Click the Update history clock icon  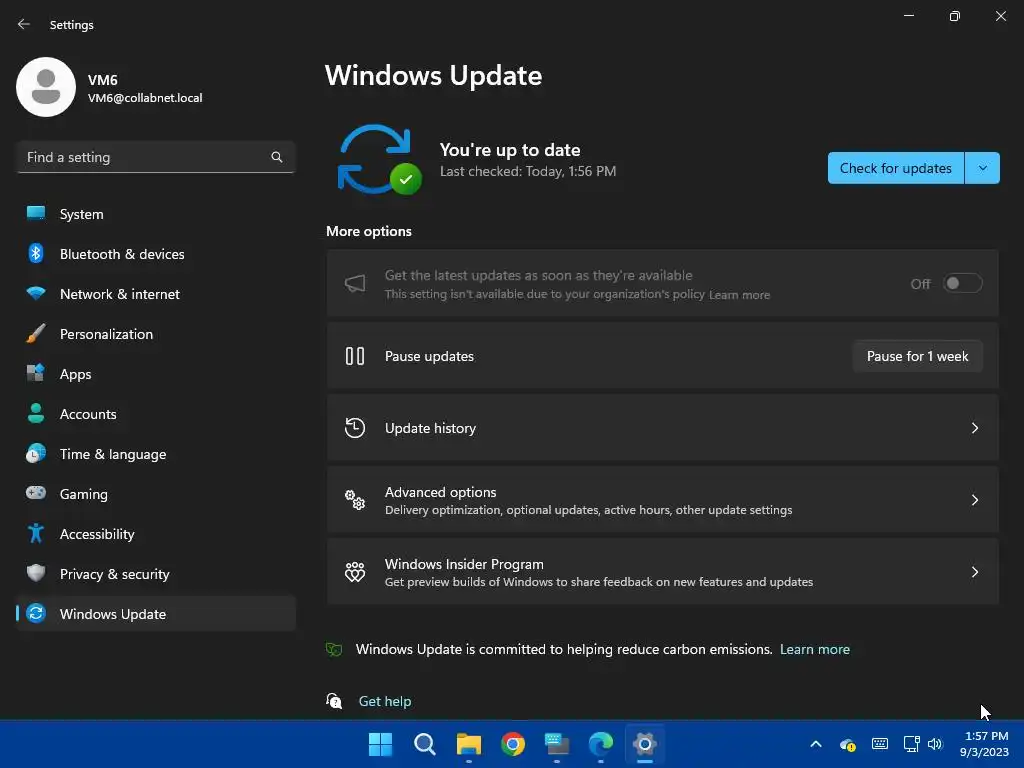(x=355, y=428)
